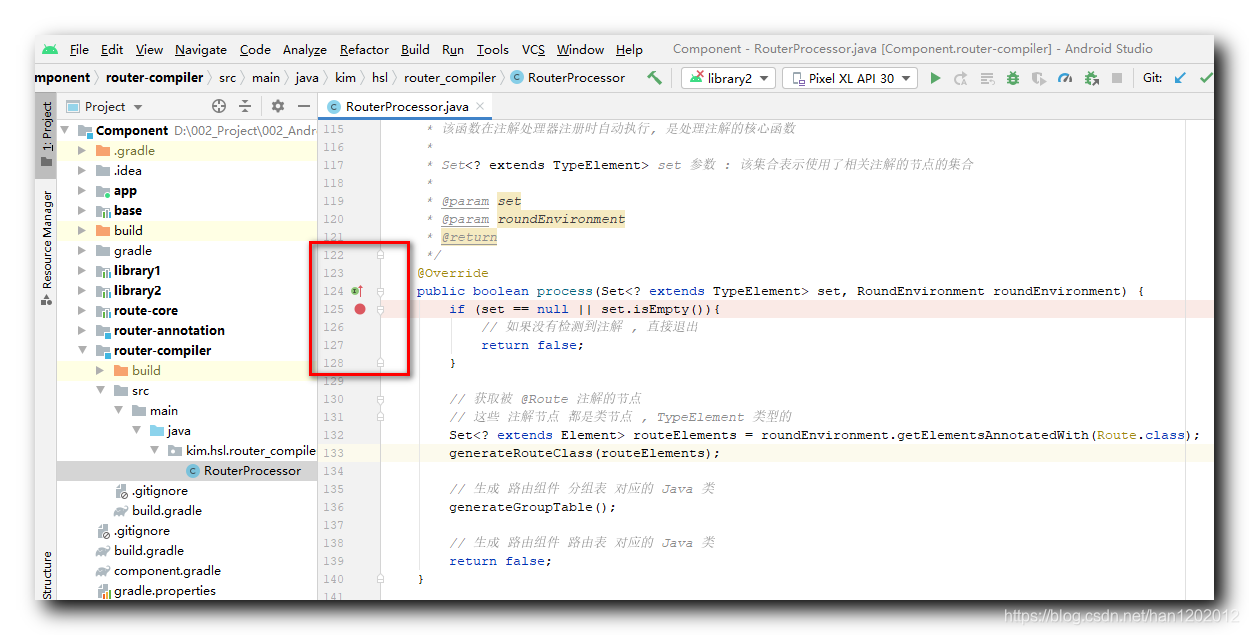Click Attach Debugger to Android Process icon
1249x635 pixels.
coord(1091,78)
